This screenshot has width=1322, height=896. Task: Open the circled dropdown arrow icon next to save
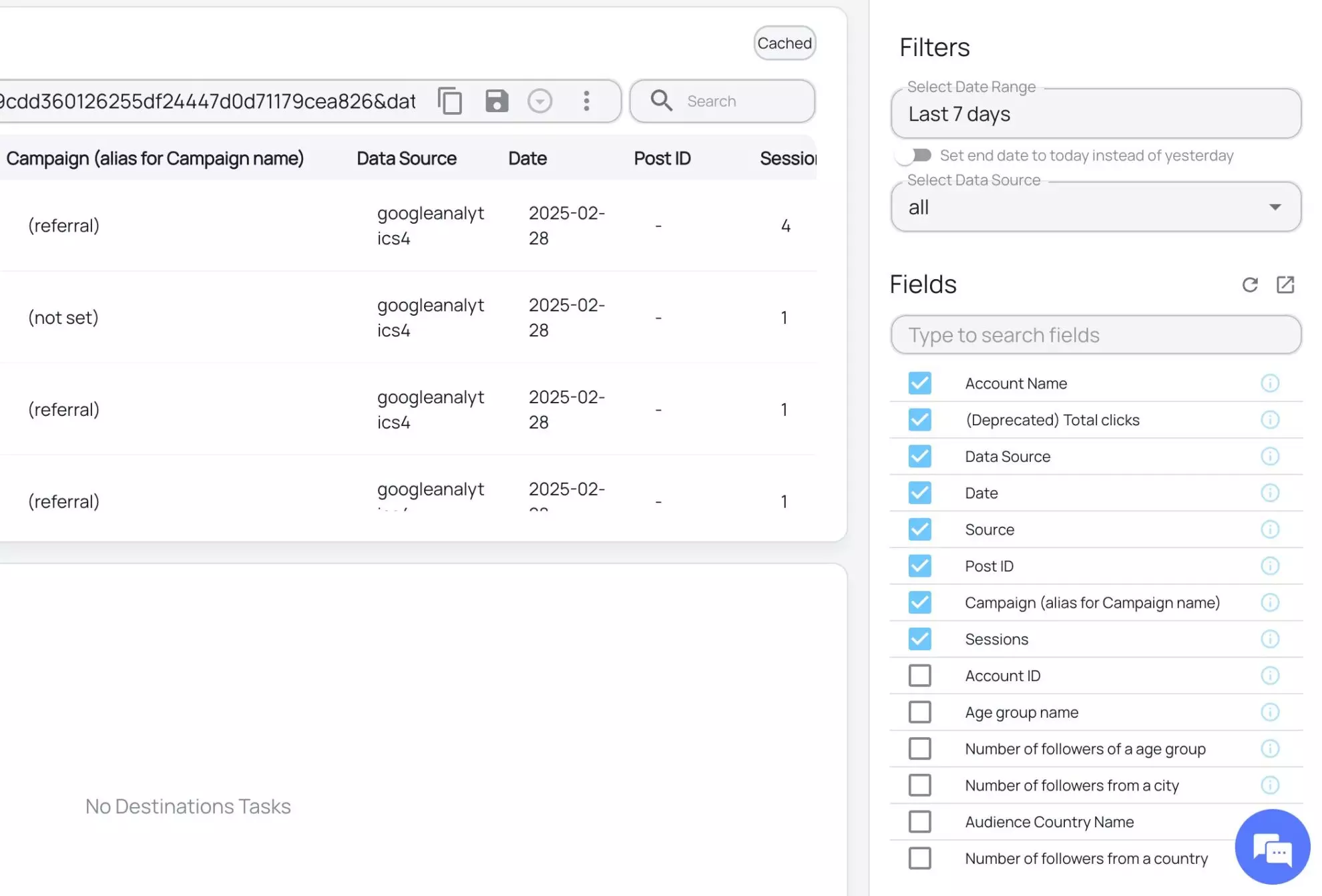click(x=539, y=101)
